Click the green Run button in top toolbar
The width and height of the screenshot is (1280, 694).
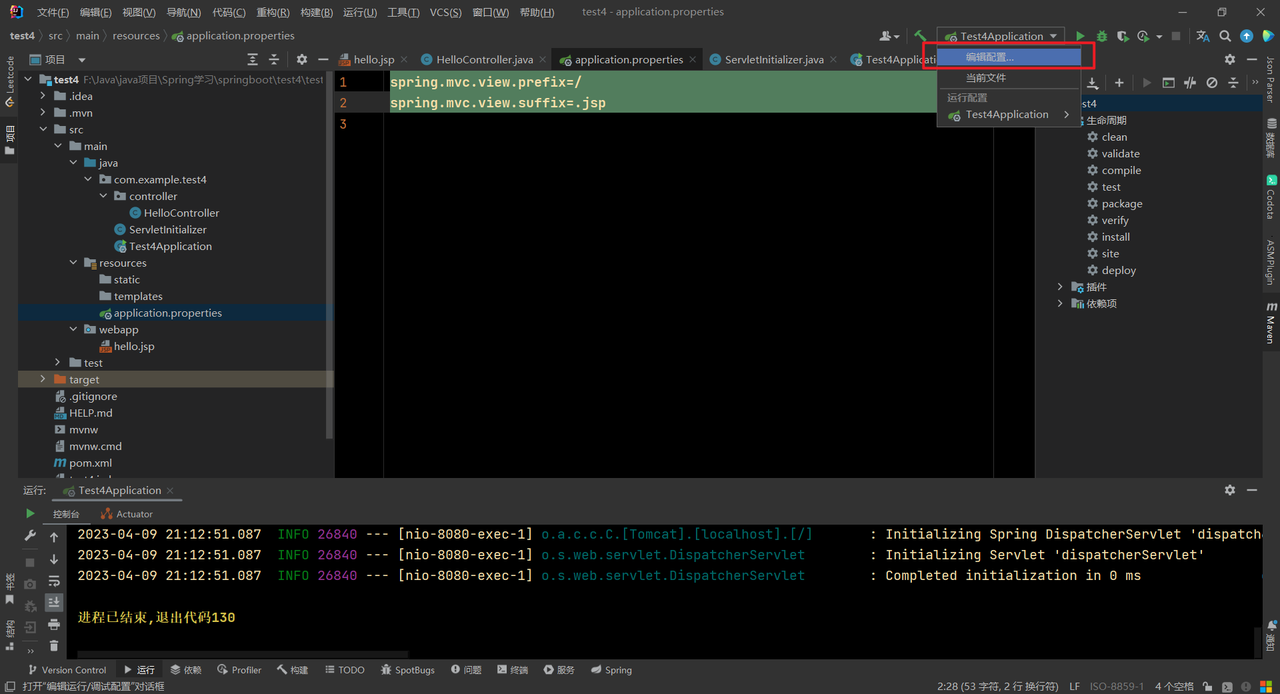pos(1080,36)
